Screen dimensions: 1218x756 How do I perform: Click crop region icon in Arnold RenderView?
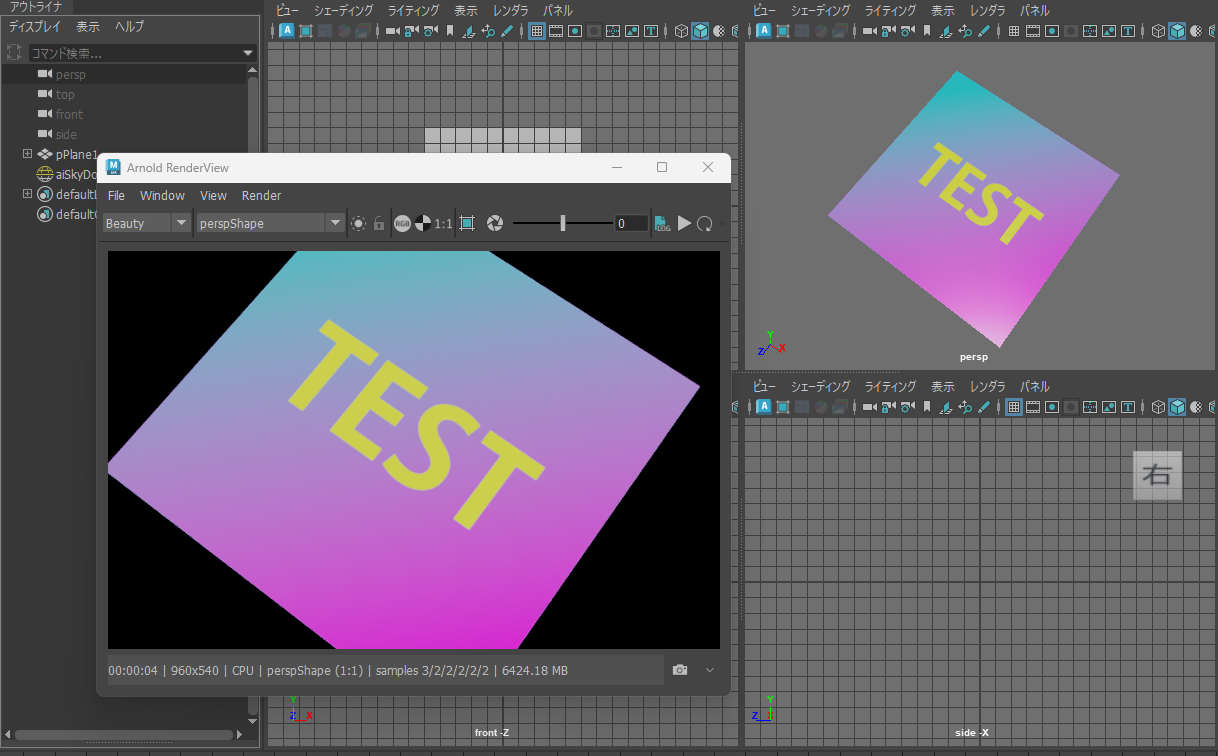click(467, 223)
